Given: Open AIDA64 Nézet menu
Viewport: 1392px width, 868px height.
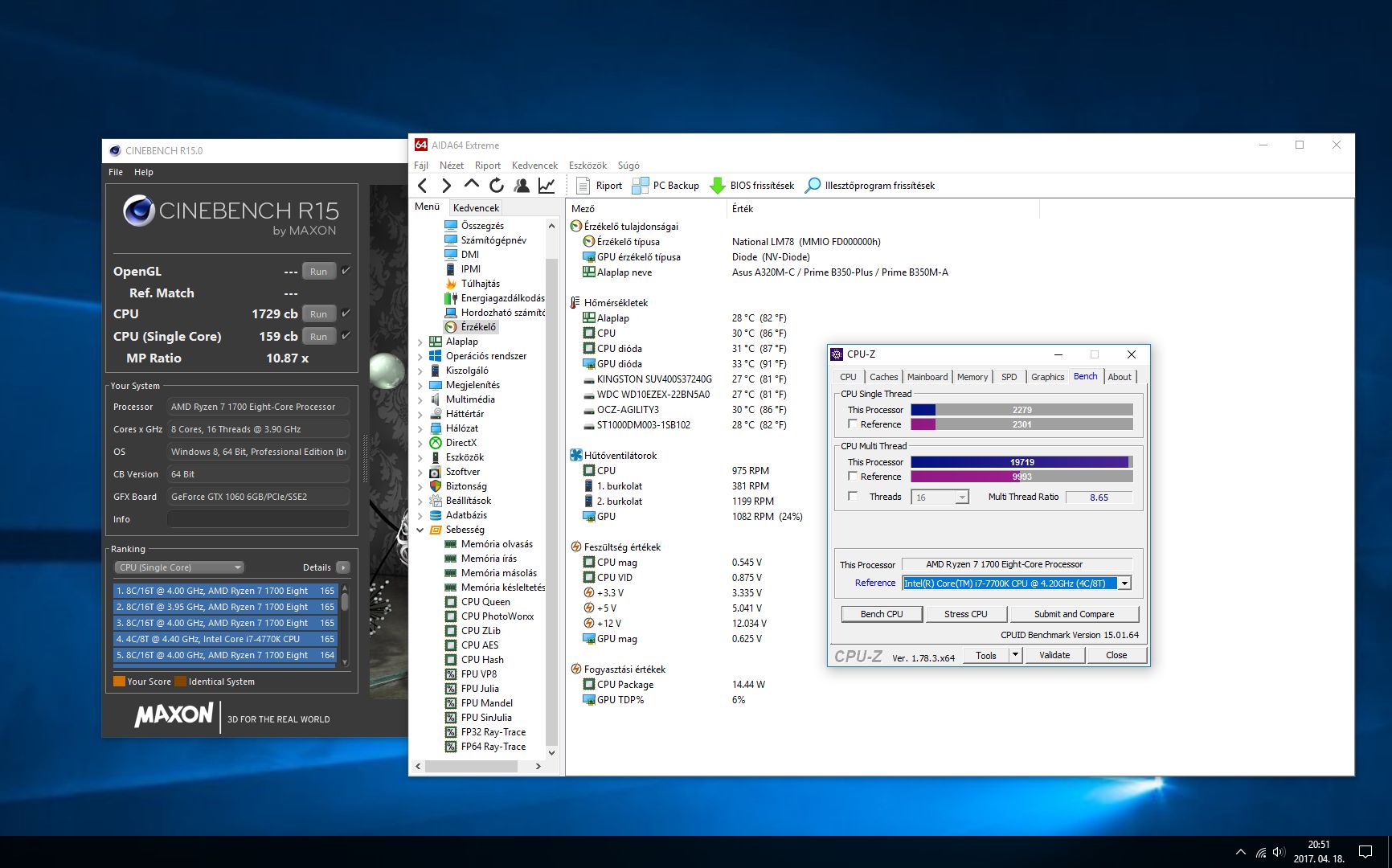Looking at the screenshot, I should point(452,166).
